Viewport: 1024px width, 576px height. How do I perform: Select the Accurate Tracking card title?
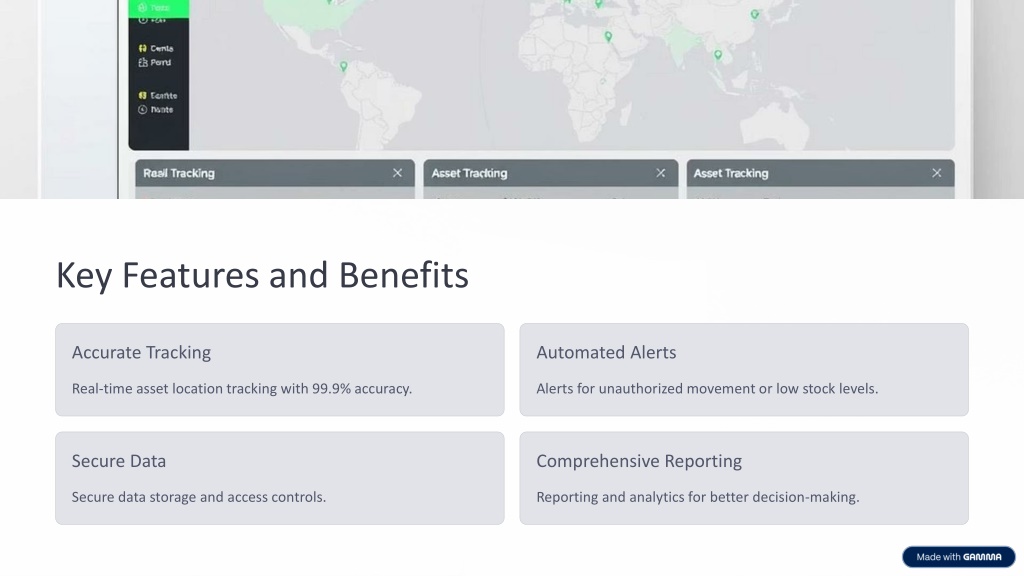141,353
